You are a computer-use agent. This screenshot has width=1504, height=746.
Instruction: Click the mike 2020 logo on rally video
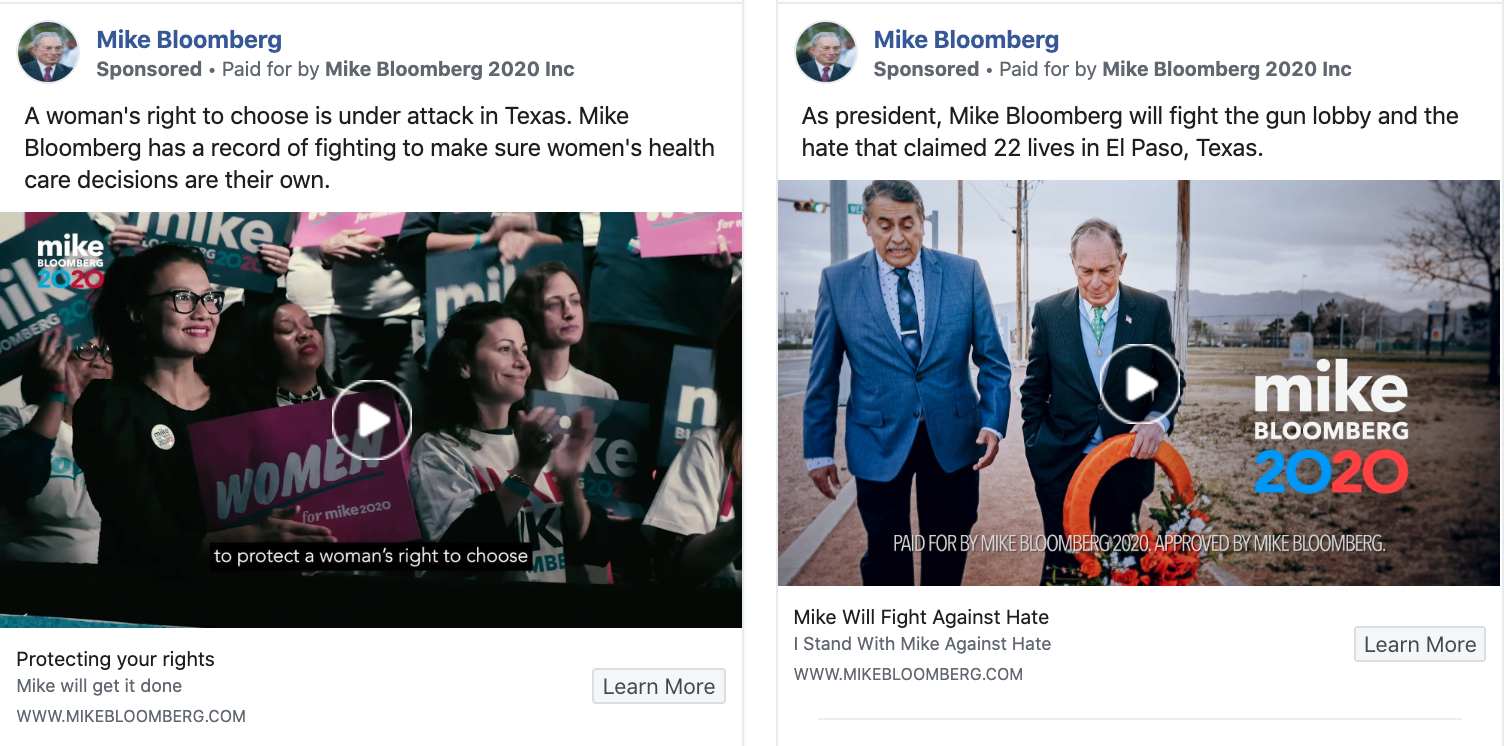pos(70,262)
